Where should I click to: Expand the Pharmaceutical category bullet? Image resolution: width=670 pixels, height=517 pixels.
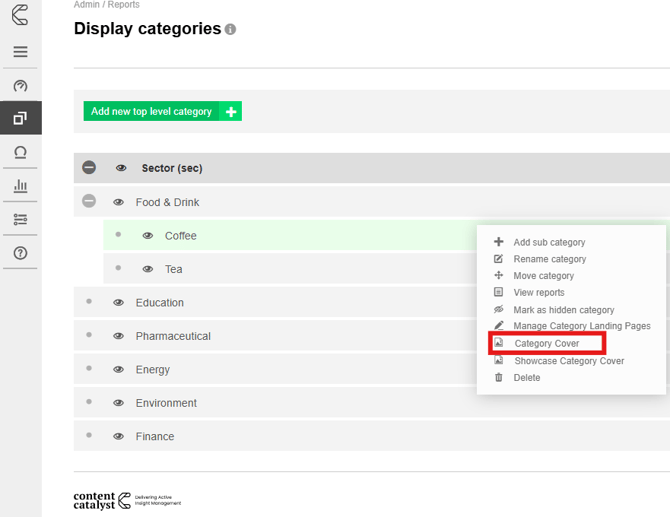pos(89,335)
